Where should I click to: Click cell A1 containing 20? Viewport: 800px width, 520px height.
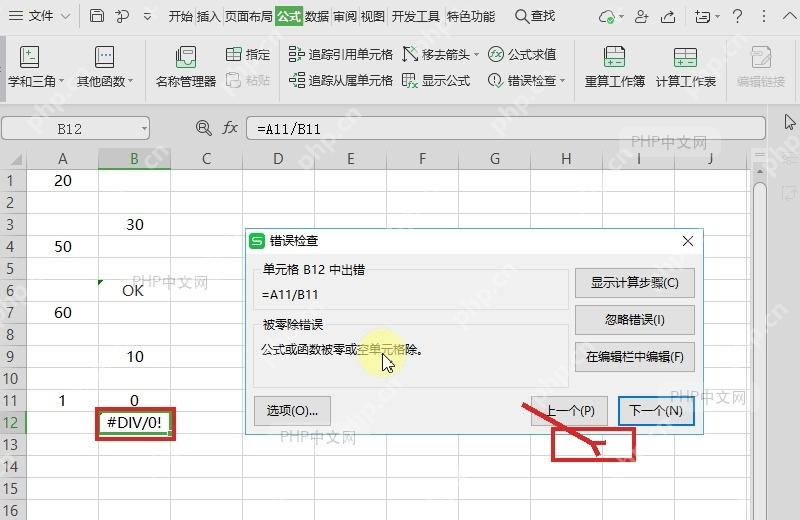(62, 181)
